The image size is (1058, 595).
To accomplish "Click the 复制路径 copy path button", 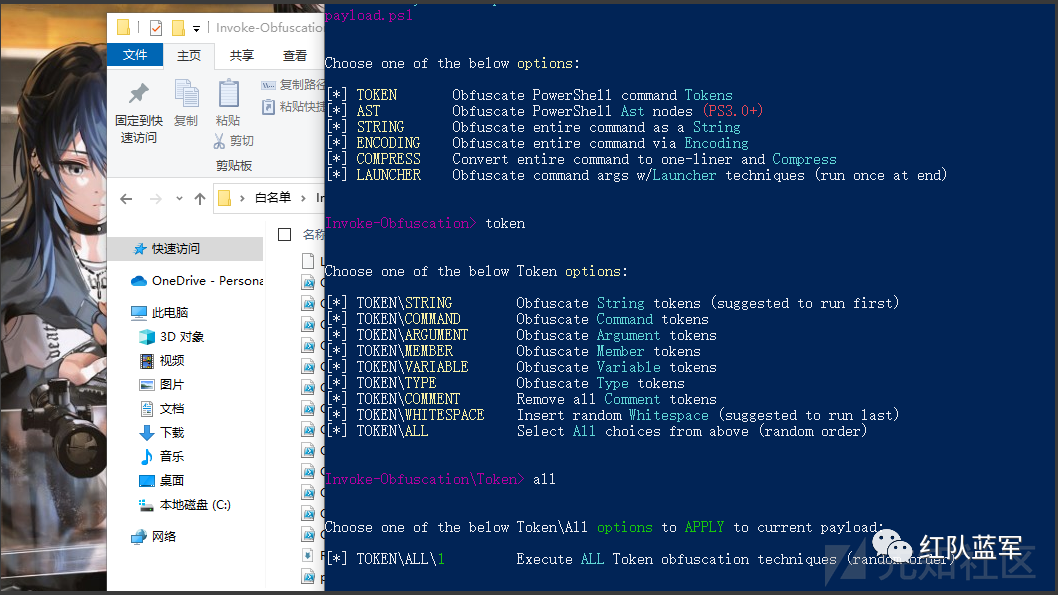I will click(293, 85).
